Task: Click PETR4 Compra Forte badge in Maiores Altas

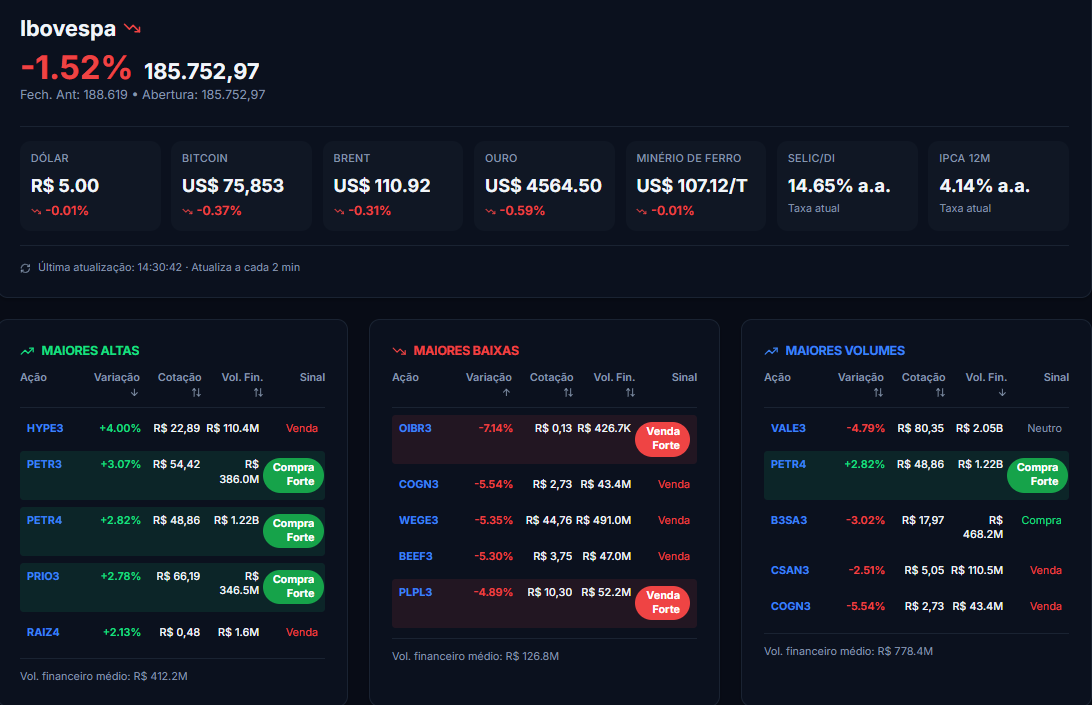Action: click(x=294, y=531)
